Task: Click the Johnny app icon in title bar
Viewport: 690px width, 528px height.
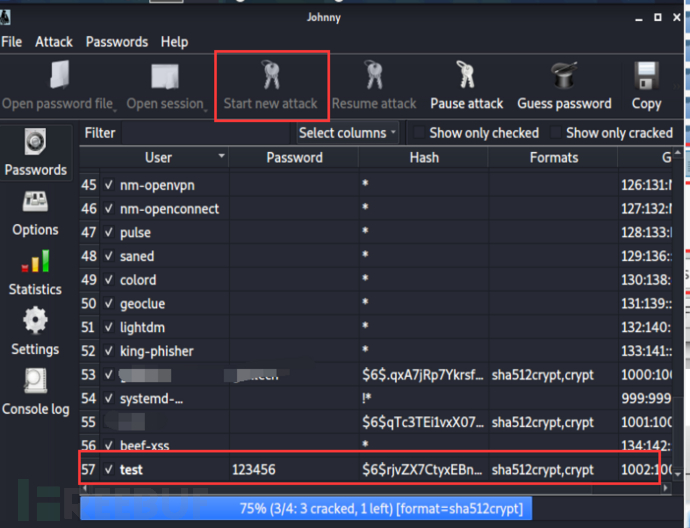Action: (5, 18)
